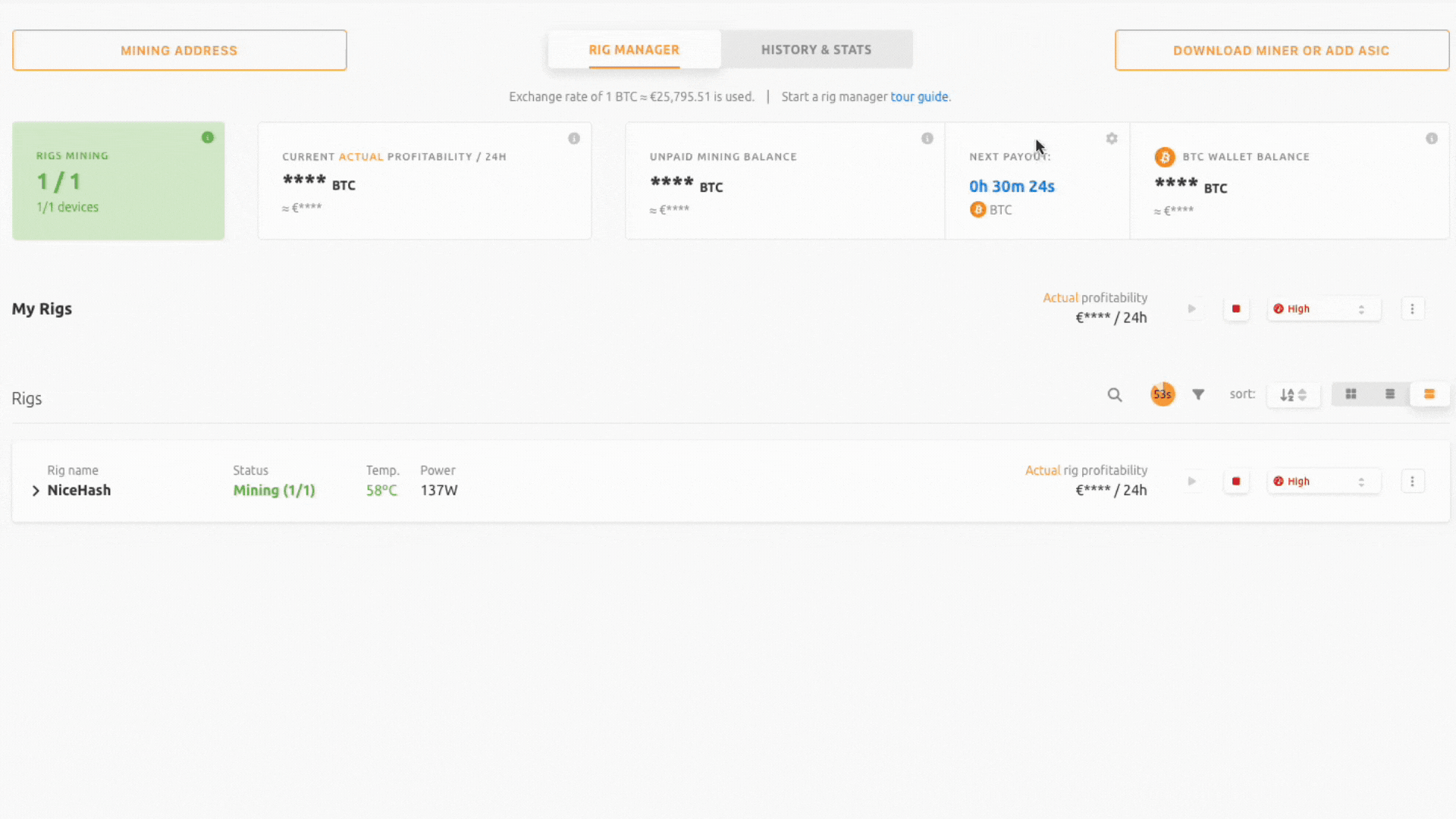Toggle the play button for NiceHash rig
1456x819 pixels.
[1192, 481]
